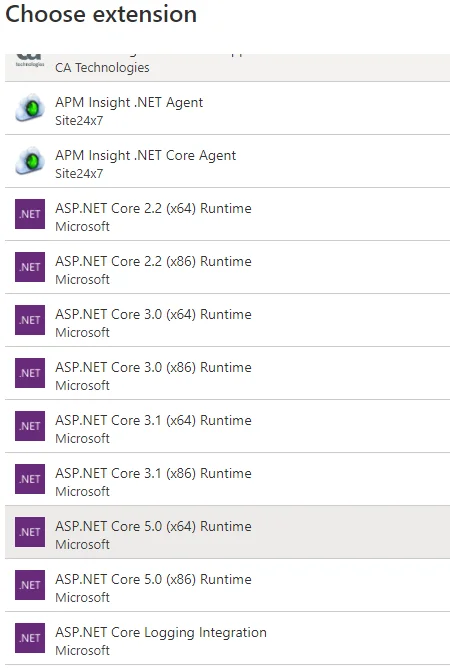
Task: Click .NET icon for ASP.NET Core Logging Integration
Action: click(x=30, y=638)
